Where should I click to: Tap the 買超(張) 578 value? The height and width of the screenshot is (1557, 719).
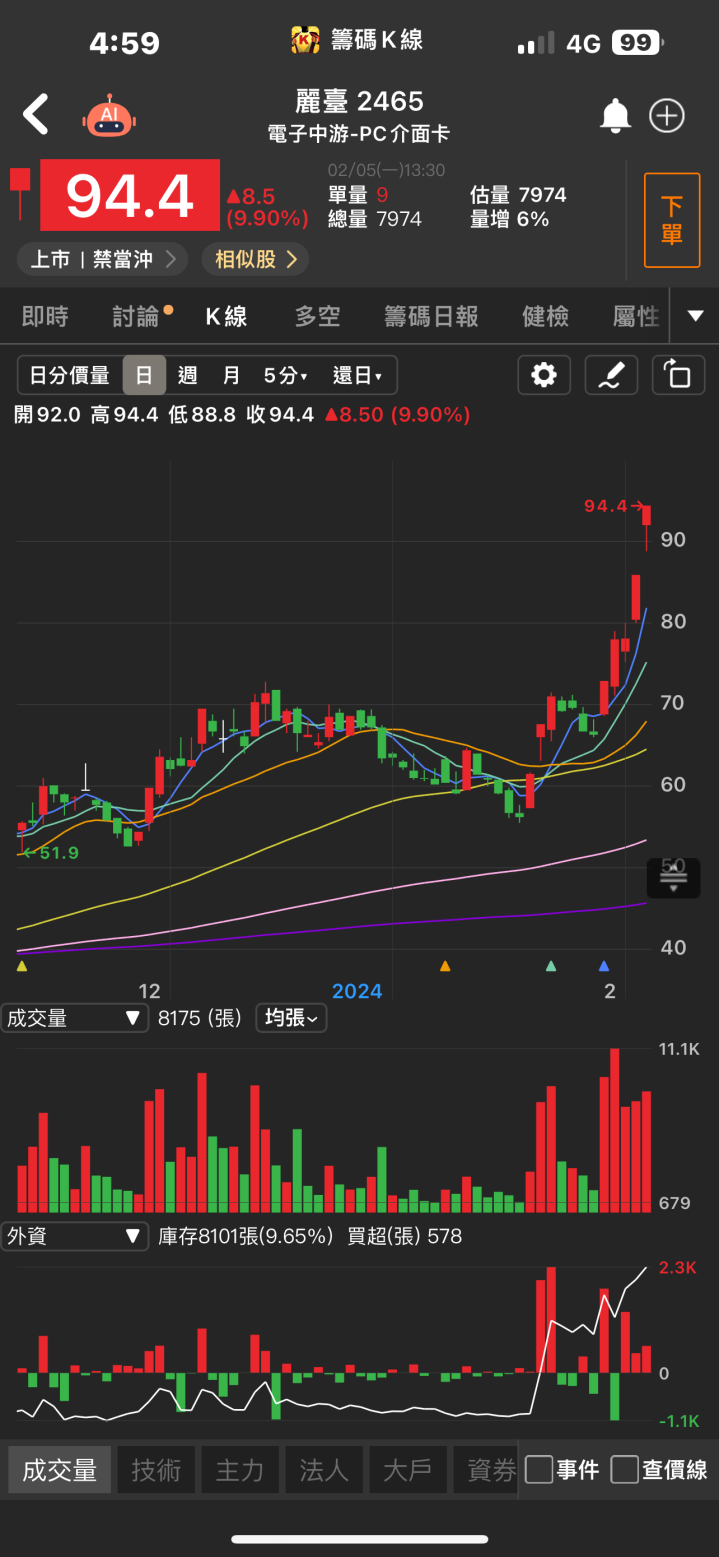405,1236
